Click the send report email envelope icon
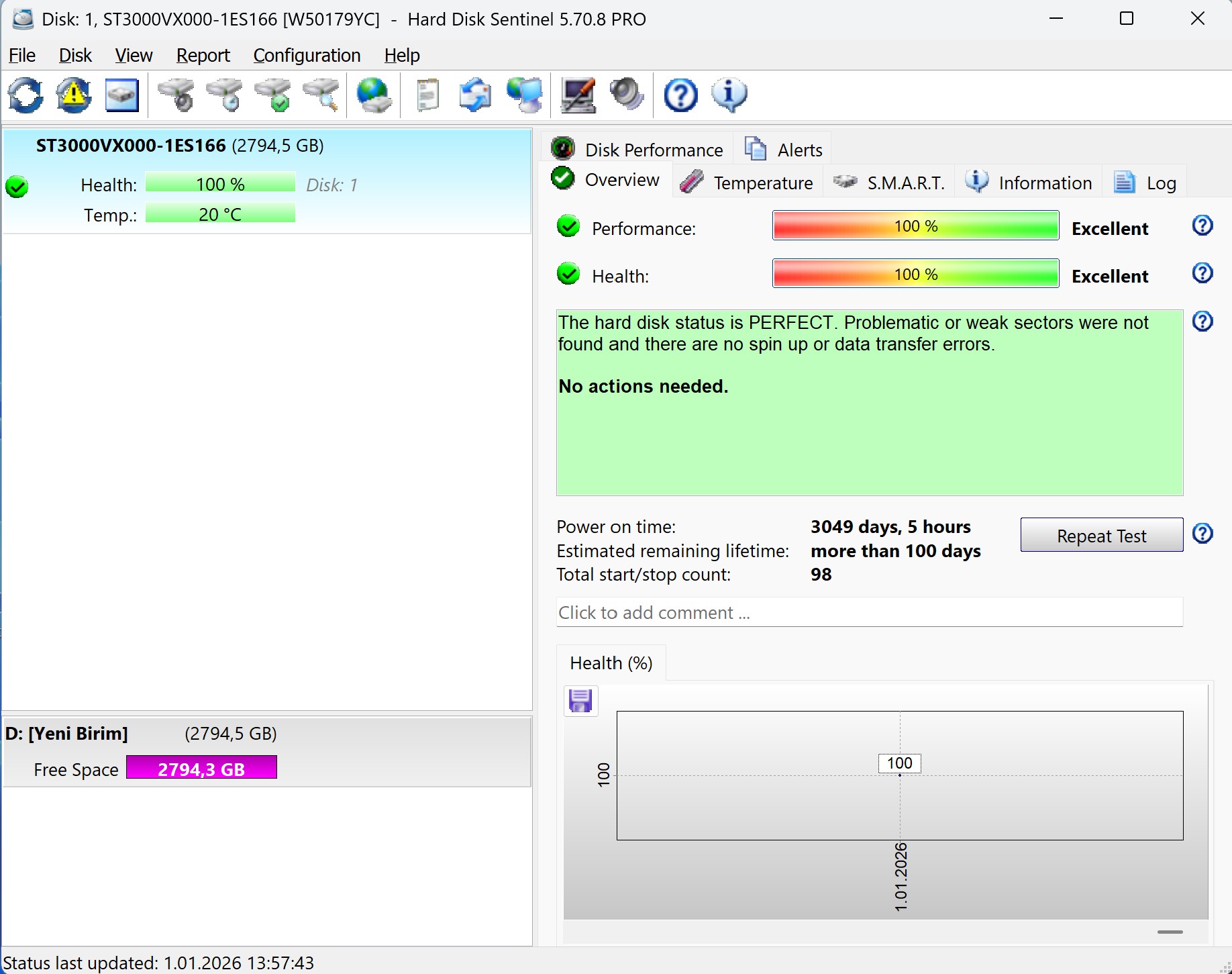This screenshot has height=974, width=1232. click(475, 95)
